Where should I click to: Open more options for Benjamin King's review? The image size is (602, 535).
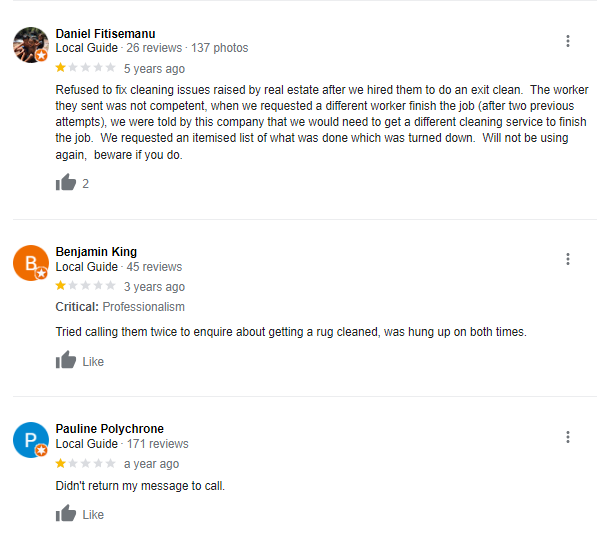pyautogui.click(x=567, y=259)
